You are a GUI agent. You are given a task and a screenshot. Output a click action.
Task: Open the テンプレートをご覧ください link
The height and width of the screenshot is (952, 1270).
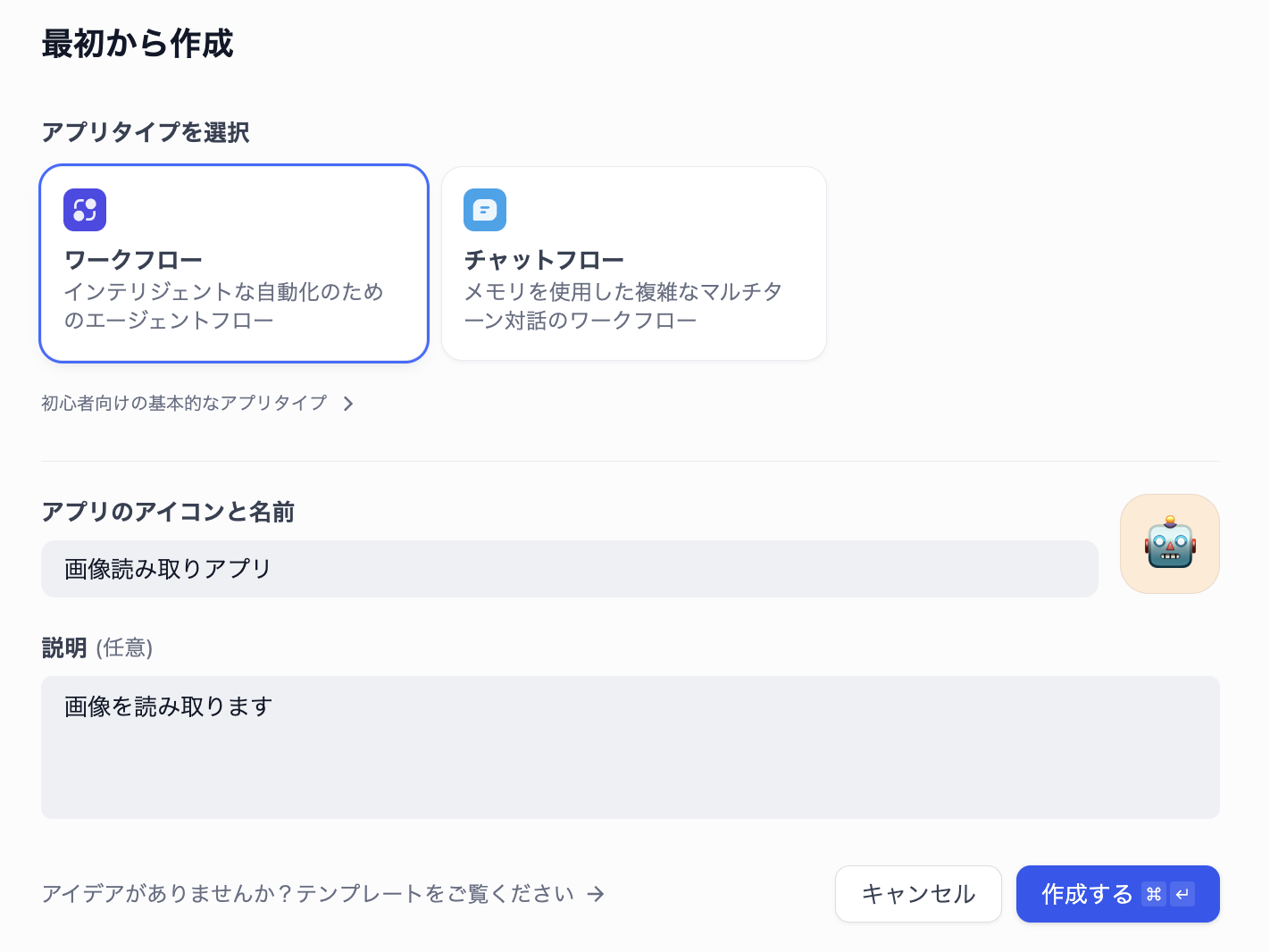[308, 894]
